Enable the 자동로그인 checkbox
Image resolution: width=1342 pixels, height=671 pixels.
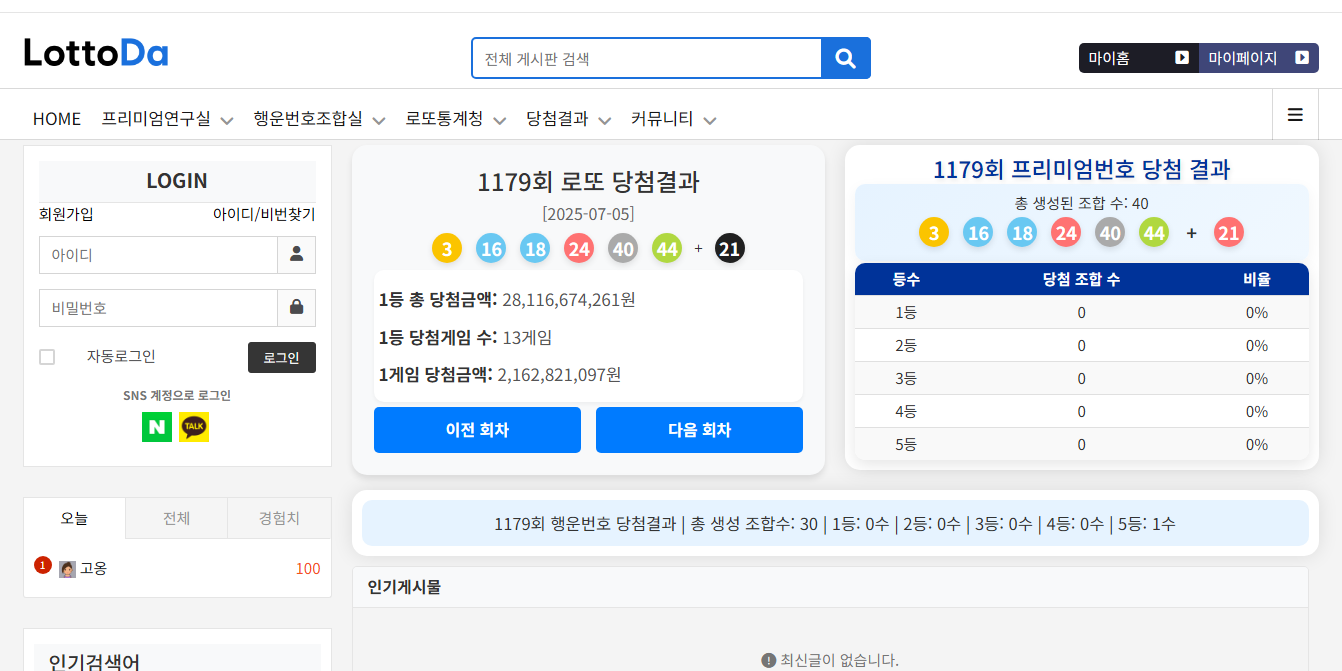click(x=47, y=357)
